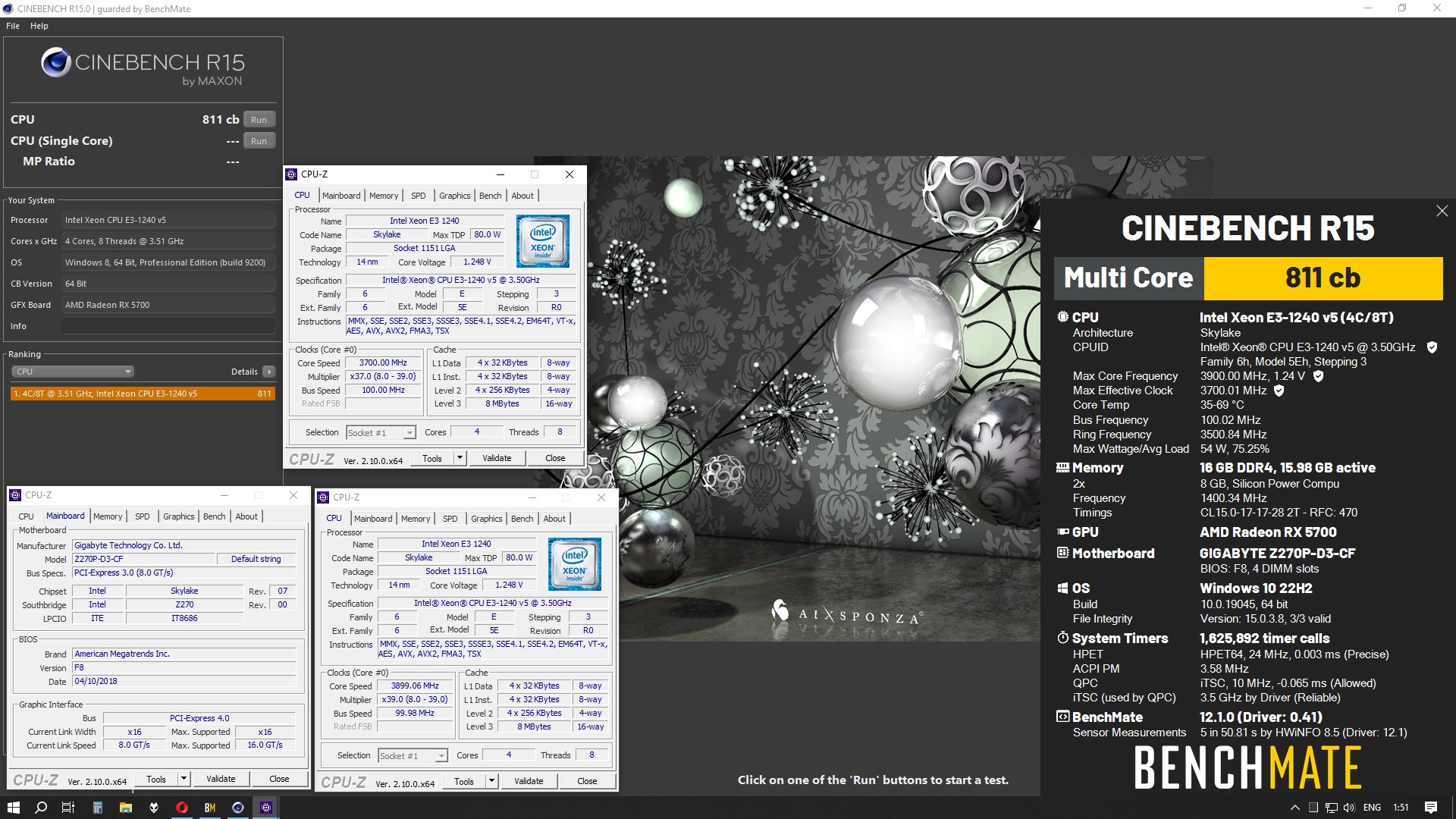Show hidden system tray icons
Image resolution: width=1456 pixels, height=819 pixels.
pyautogui.click(x=1295, y=808)
